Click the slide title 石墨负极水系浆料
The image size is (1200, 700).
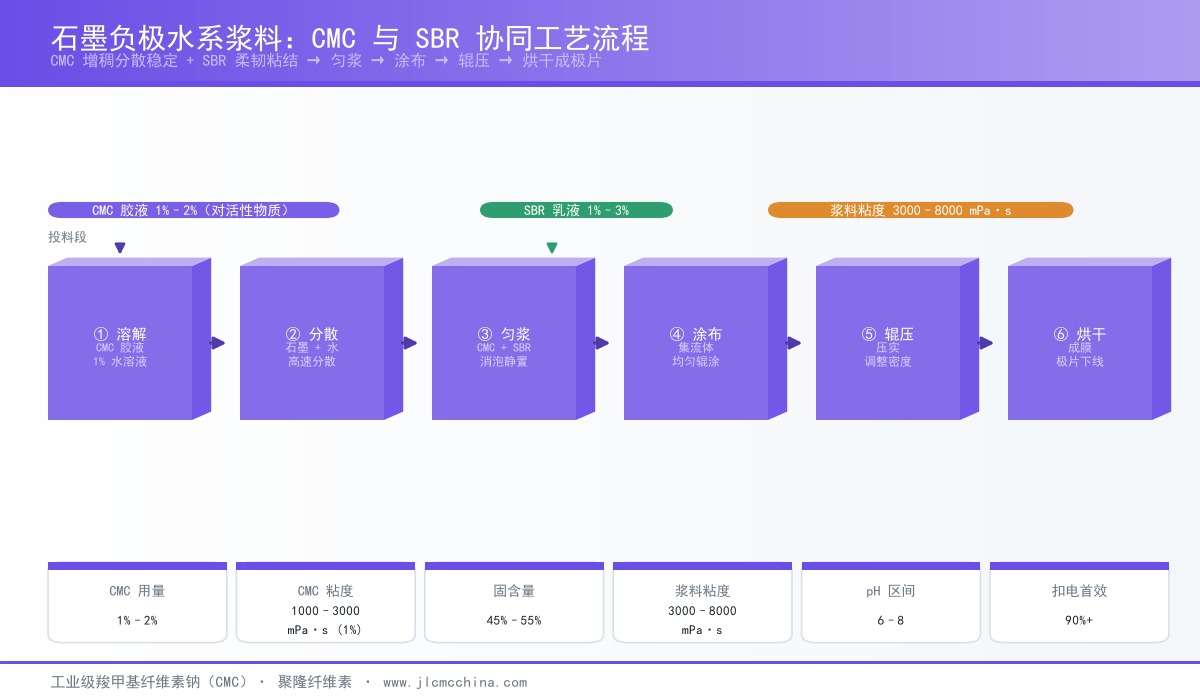[350, 38]
